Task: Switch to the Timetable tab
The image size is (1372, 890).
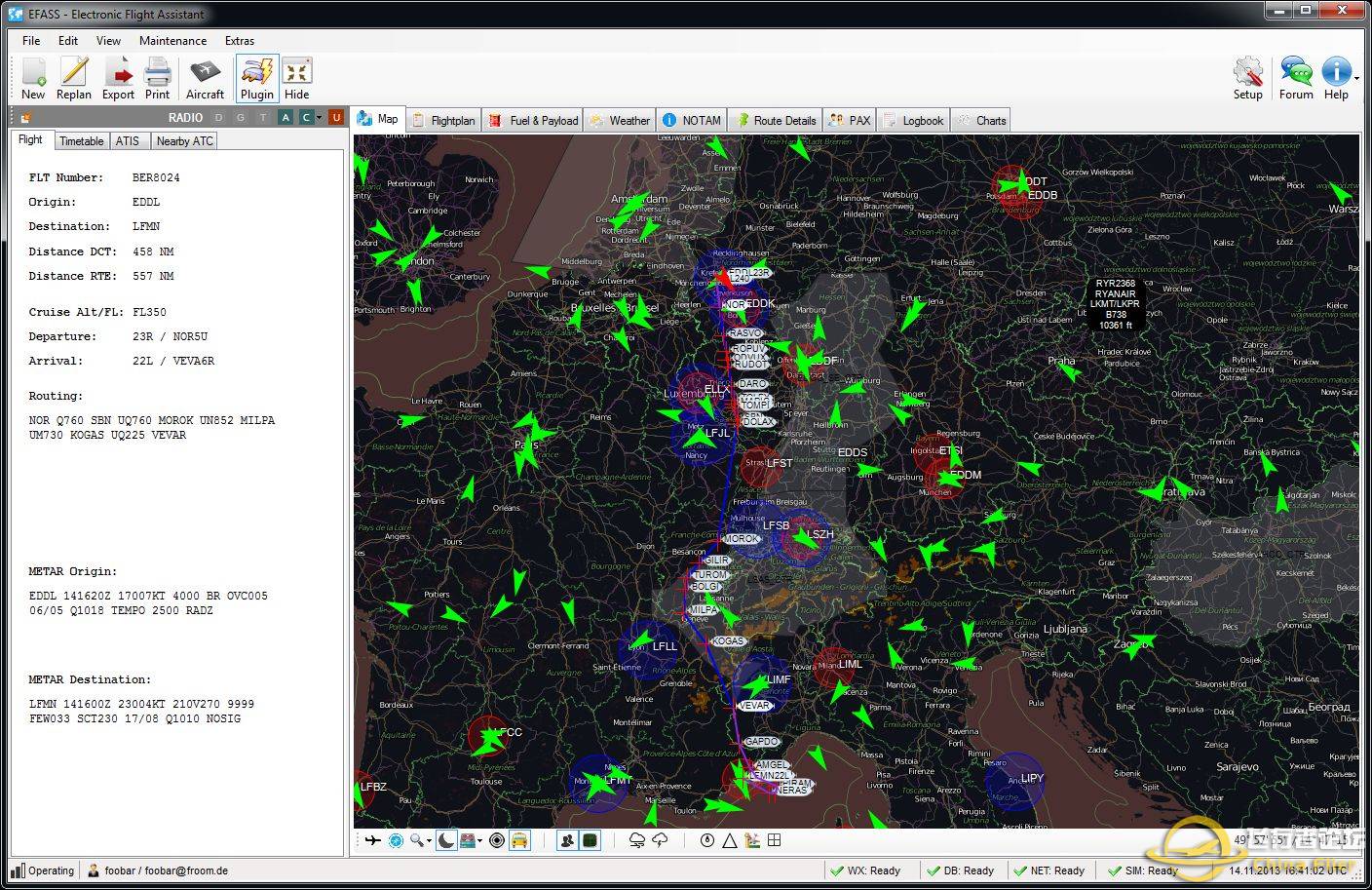Action: click(81, 141)
